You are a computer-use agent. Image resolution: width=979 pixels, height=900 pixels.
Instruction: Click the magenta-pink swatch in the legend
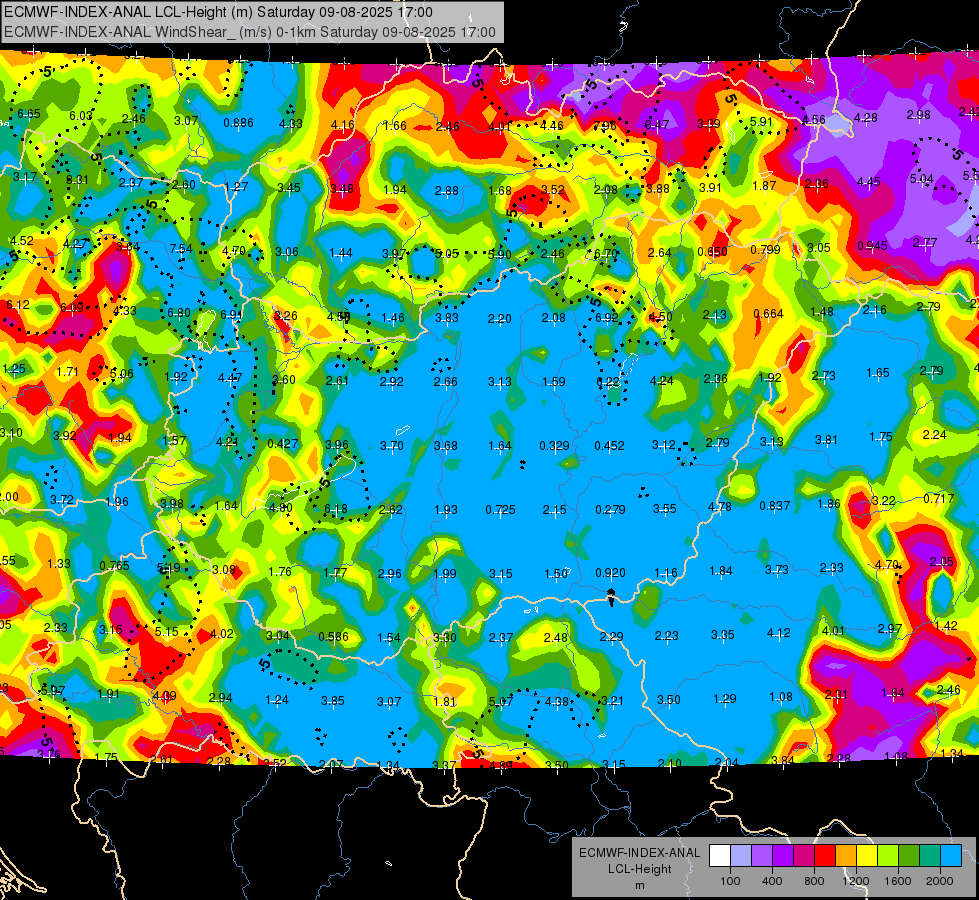[804, 856]
